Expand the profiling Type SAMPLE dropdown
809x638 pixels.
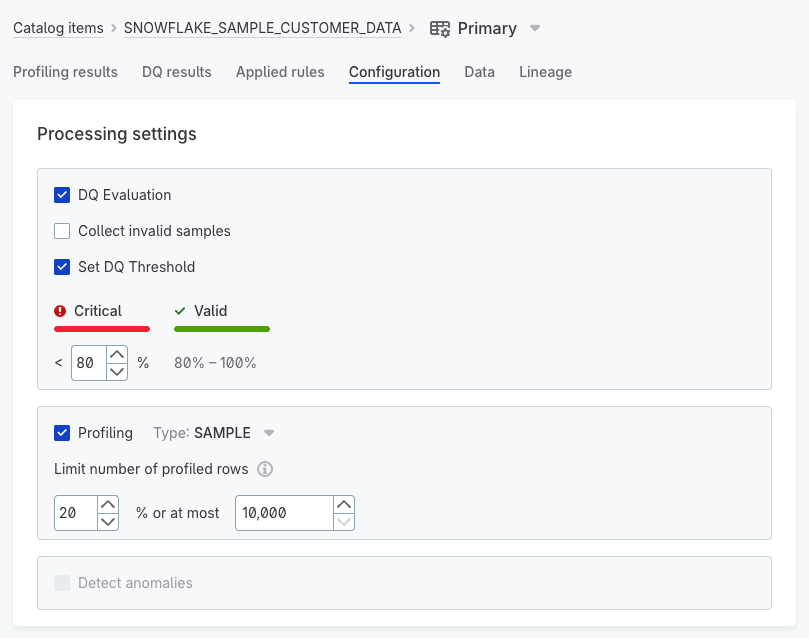point(268,433)
